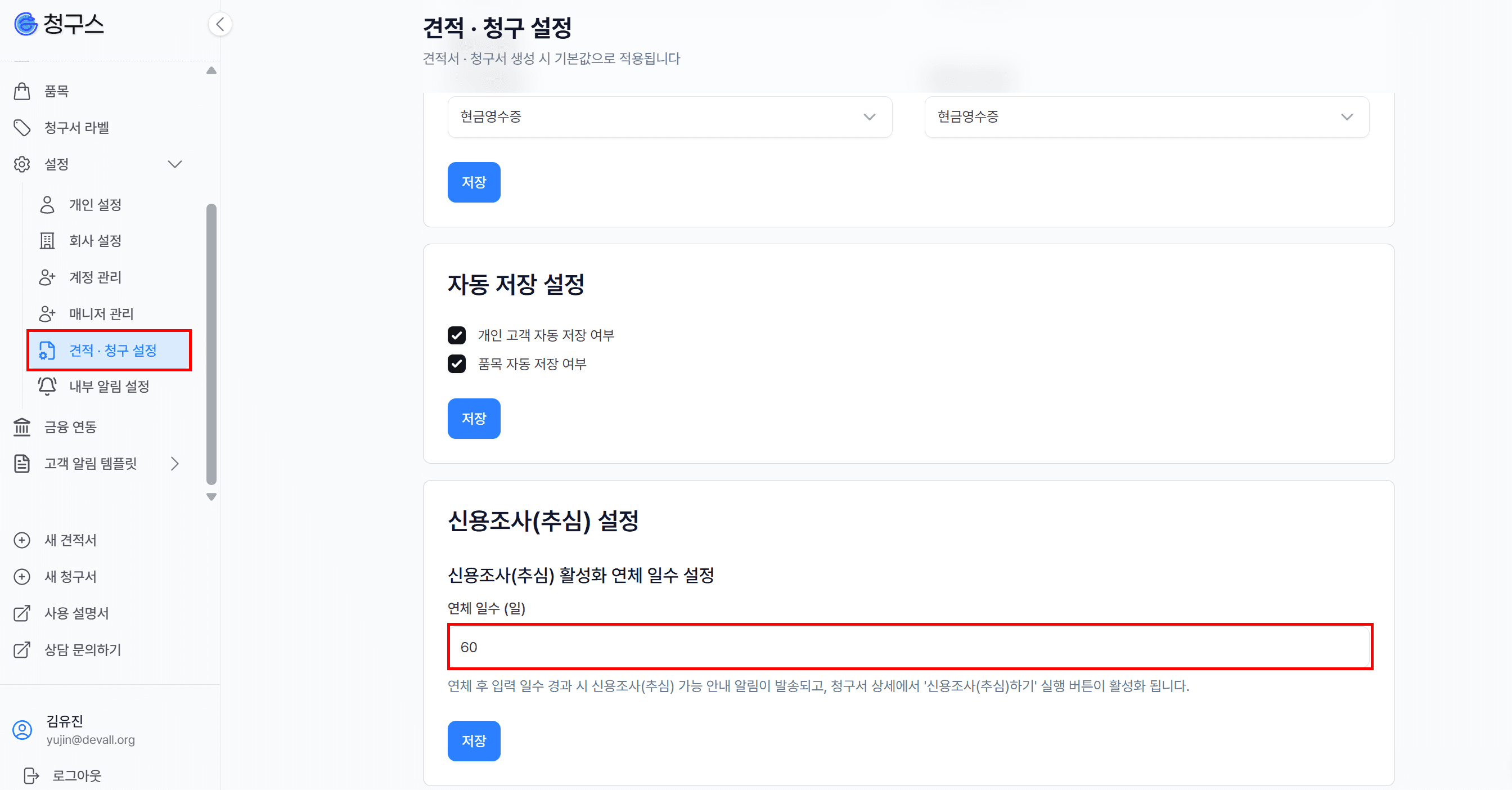Viewport: 1512px width, 790px height.
Task: Go to 계정 관리 menu item
Action: pos(95,277)
